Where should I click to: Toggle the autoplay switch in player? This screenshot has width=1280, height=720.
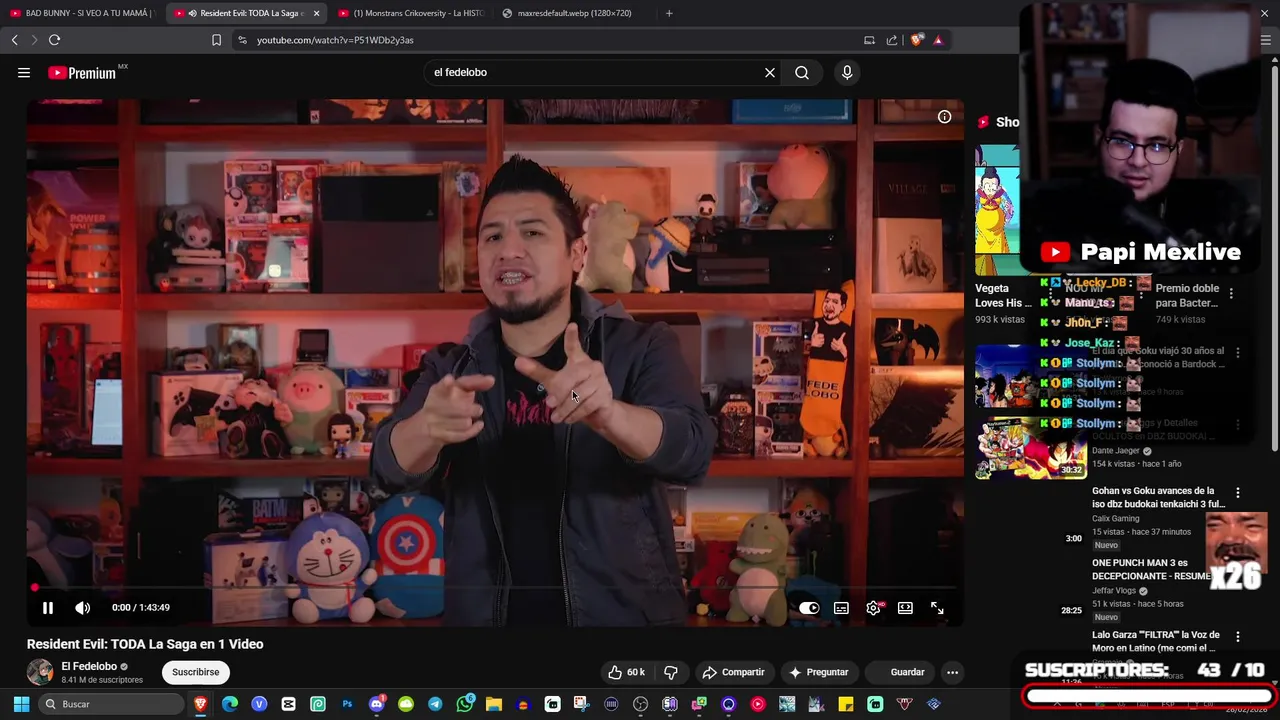[809, 608]
